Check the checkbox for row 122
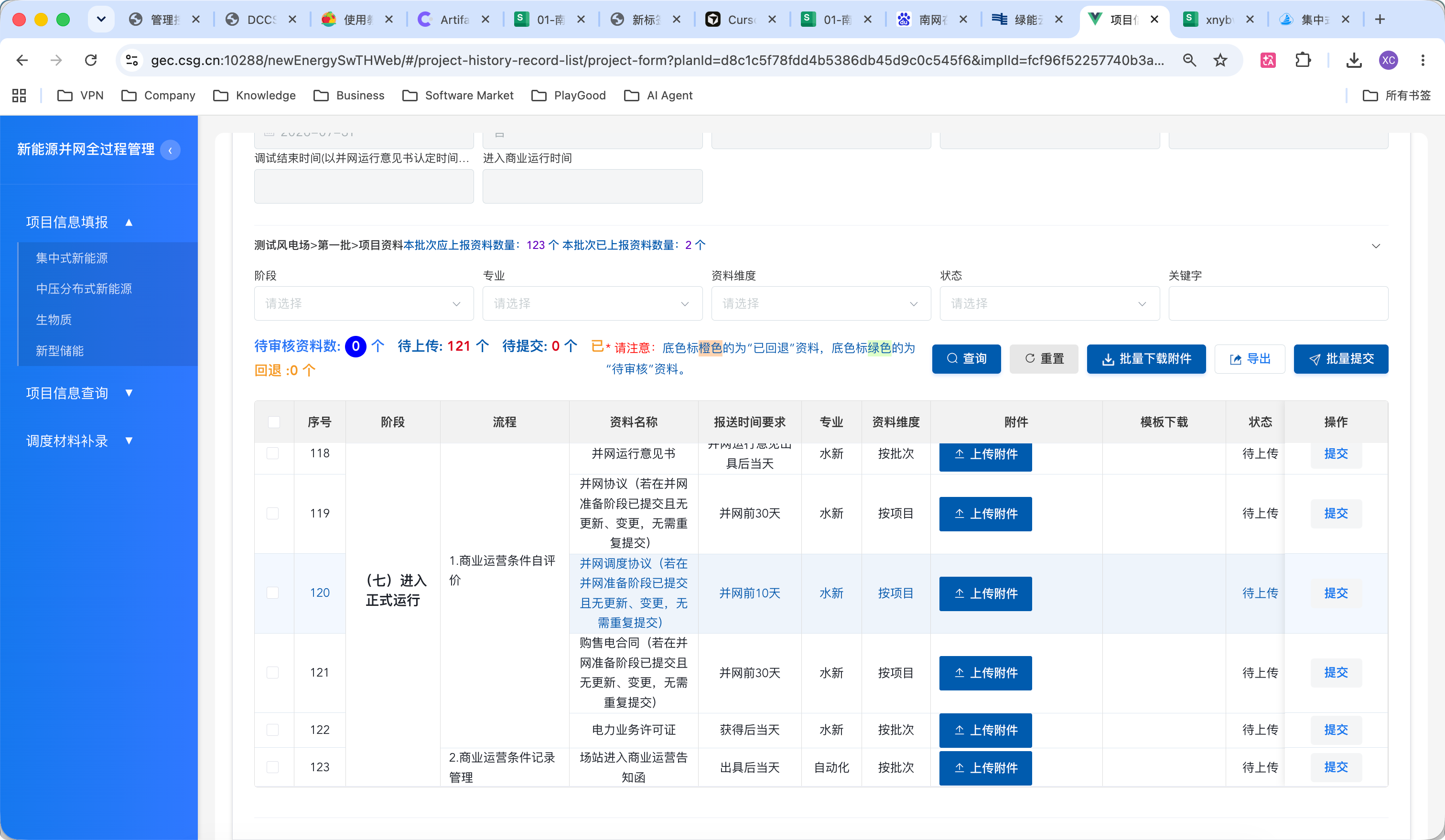 pyautogui.click(x=273, y=729)
